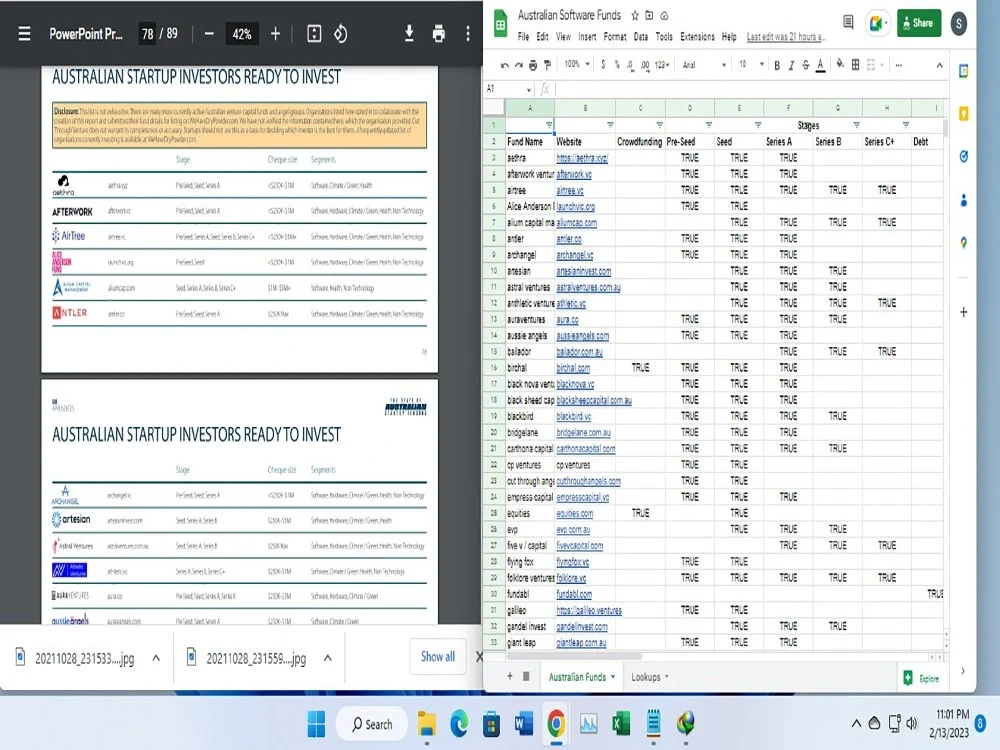Undo the last action in Sheets

504,64
